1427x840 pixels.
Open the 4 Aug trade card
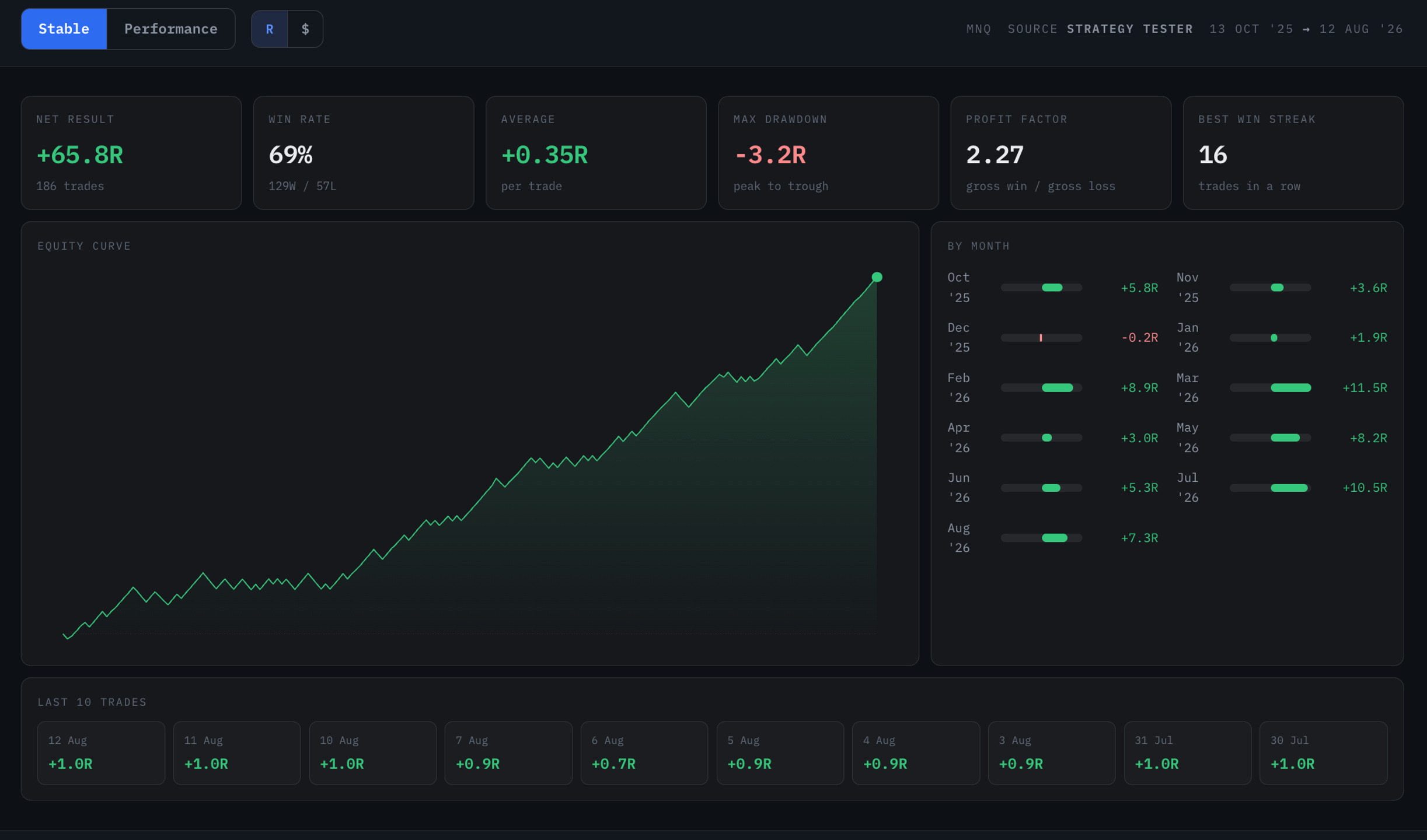pos(916,752)
